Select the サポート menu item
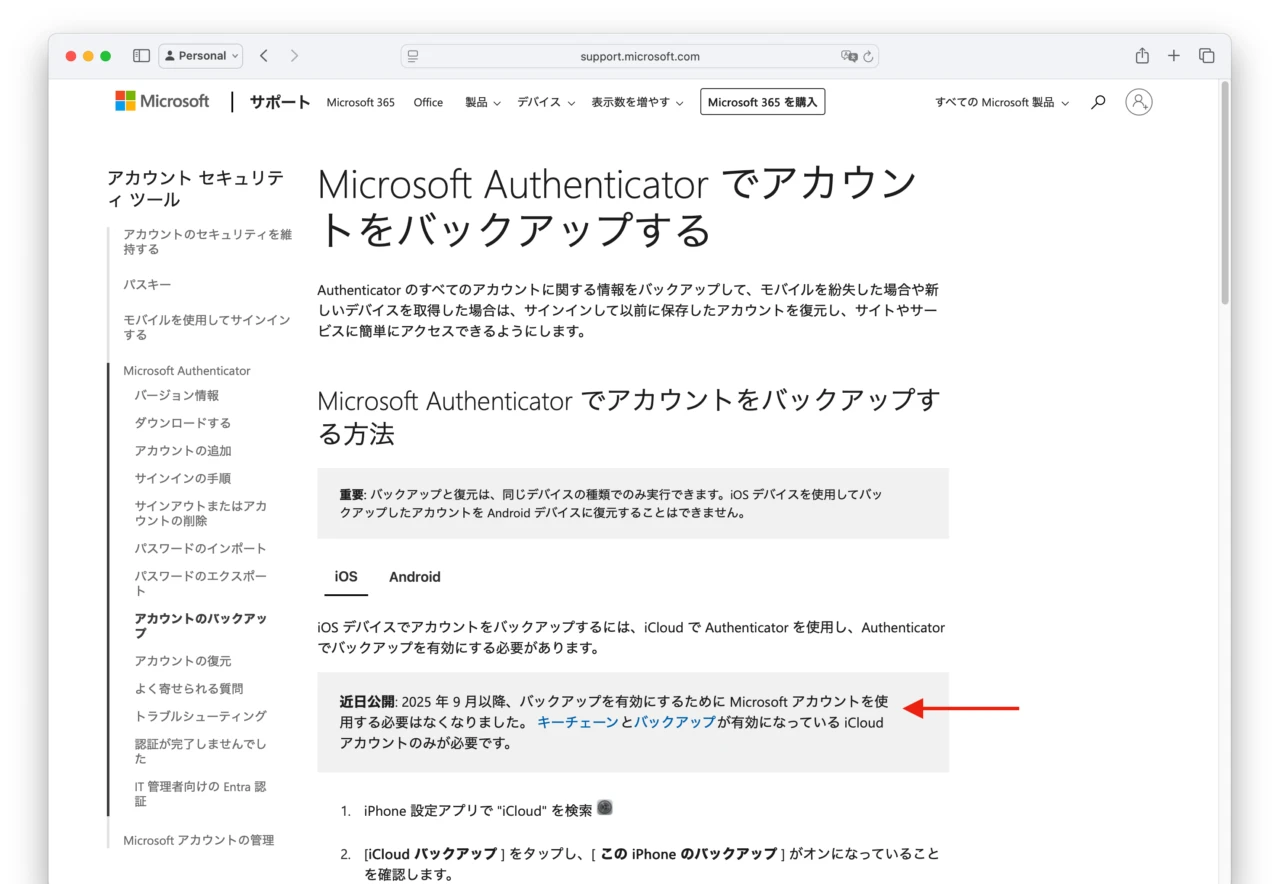Image resolution: width=1280 pixels, height=884 pixels. point(278,101)
